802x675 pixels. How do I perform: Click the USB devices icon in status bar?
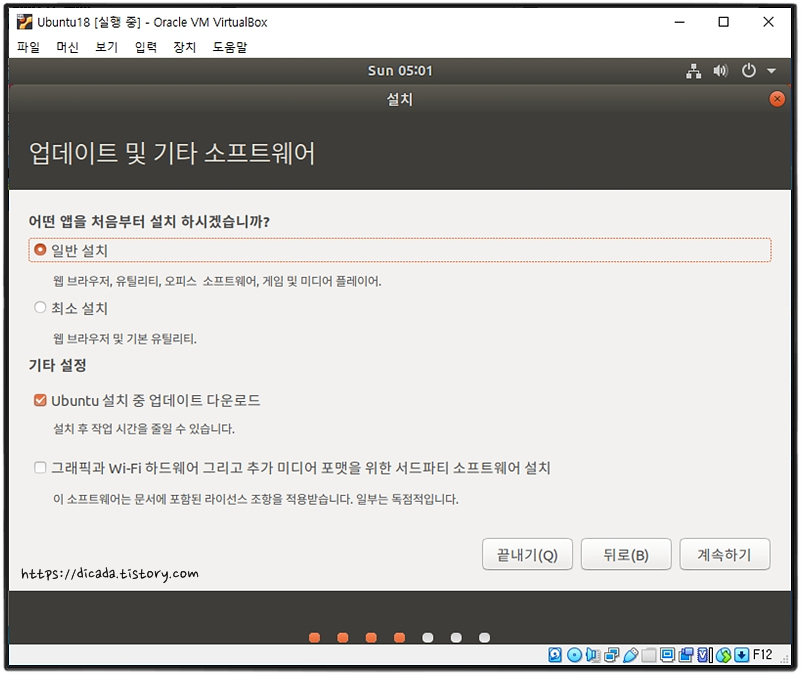coord(631,655)
